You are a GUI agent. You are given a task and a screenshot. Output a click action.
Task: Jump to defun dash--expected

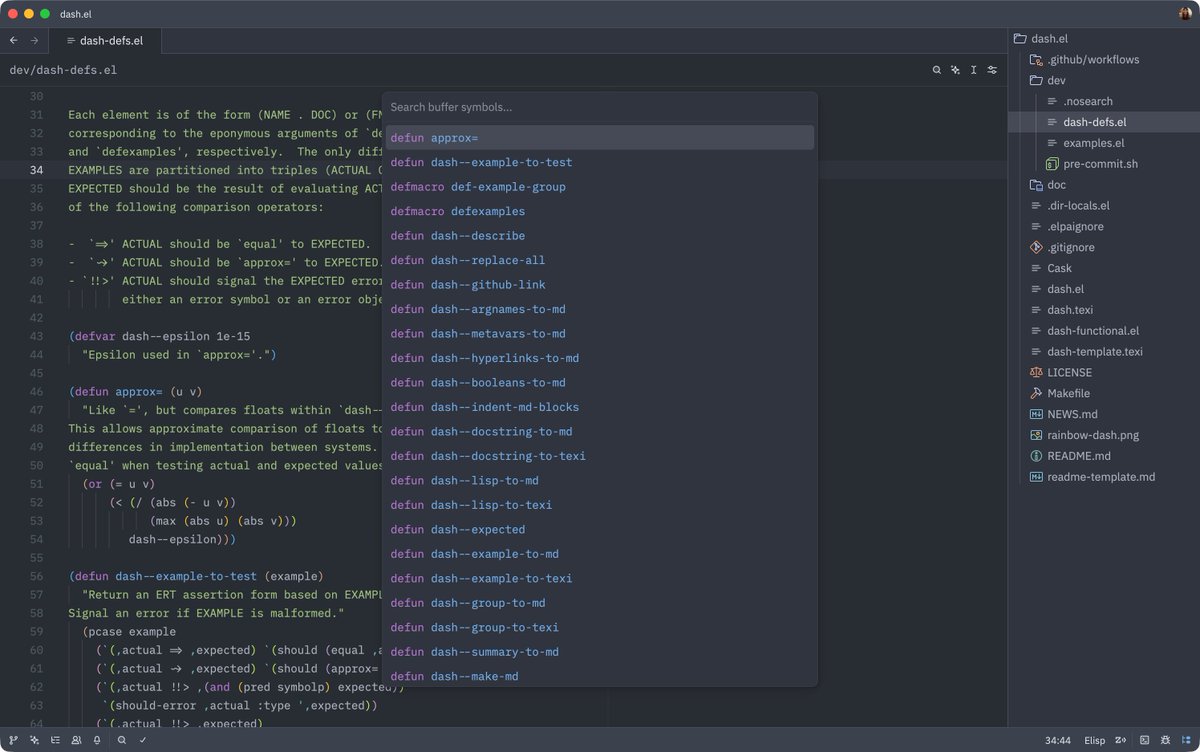pos(600,530)
